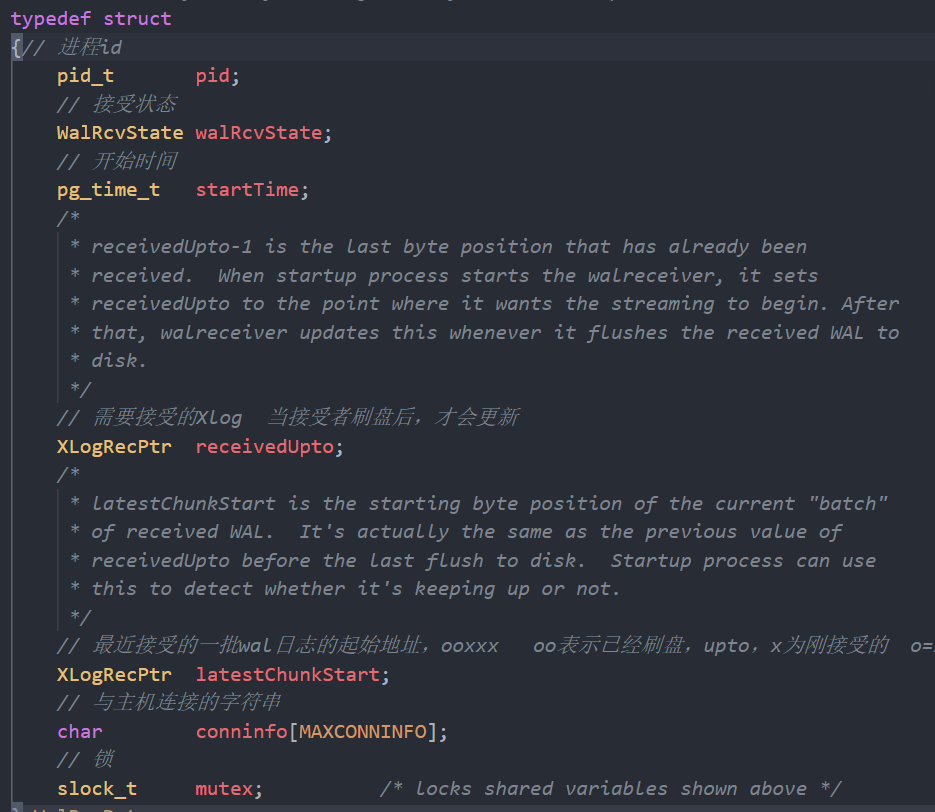Select the 'WalRcvState' type name

pyautogui.click(x=120, y=132)
